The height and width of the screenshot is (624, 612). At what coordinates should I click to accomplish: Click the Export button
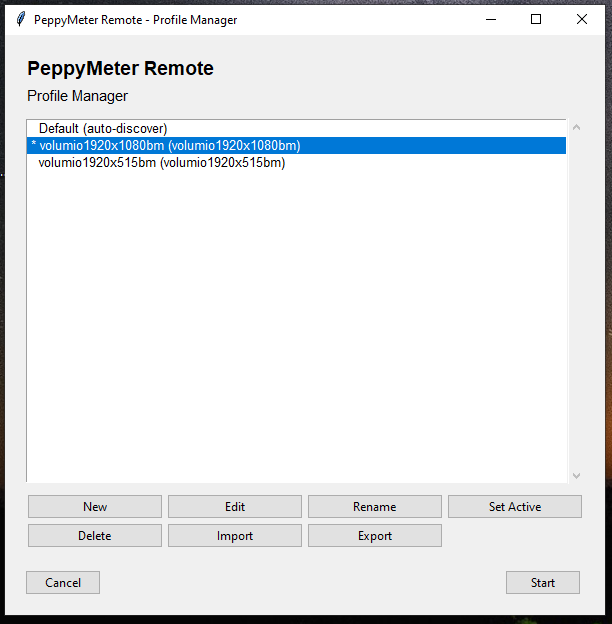click(375, 536)
